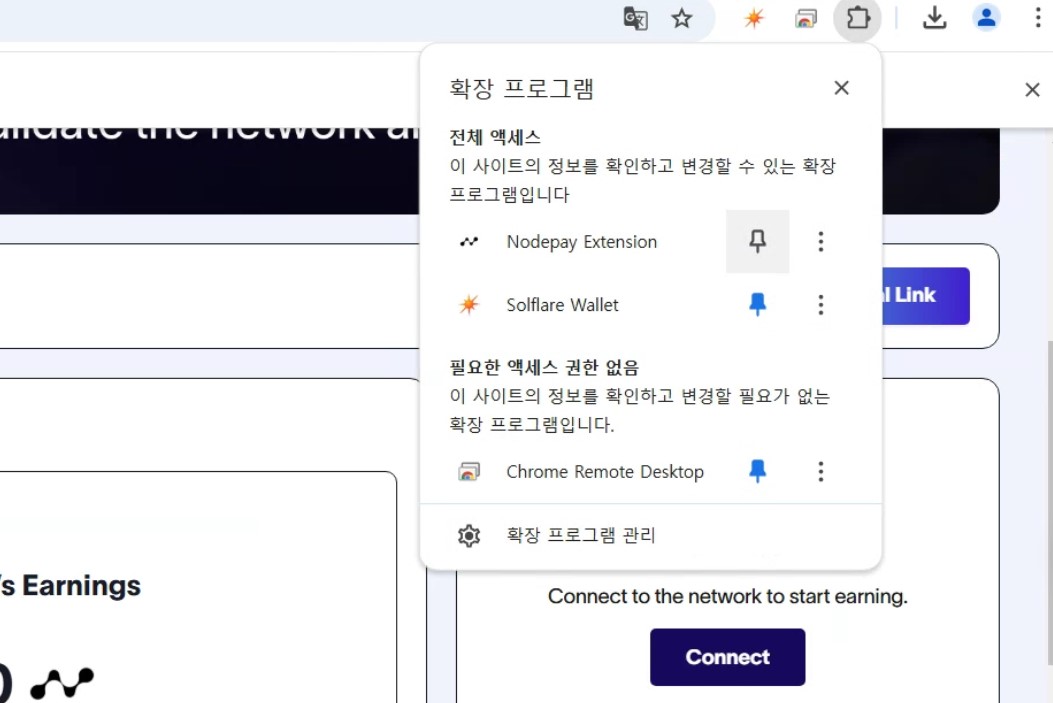Open 확장 프로그램 관리 settings
The image size is (1053, 703).
pos(650,535)
